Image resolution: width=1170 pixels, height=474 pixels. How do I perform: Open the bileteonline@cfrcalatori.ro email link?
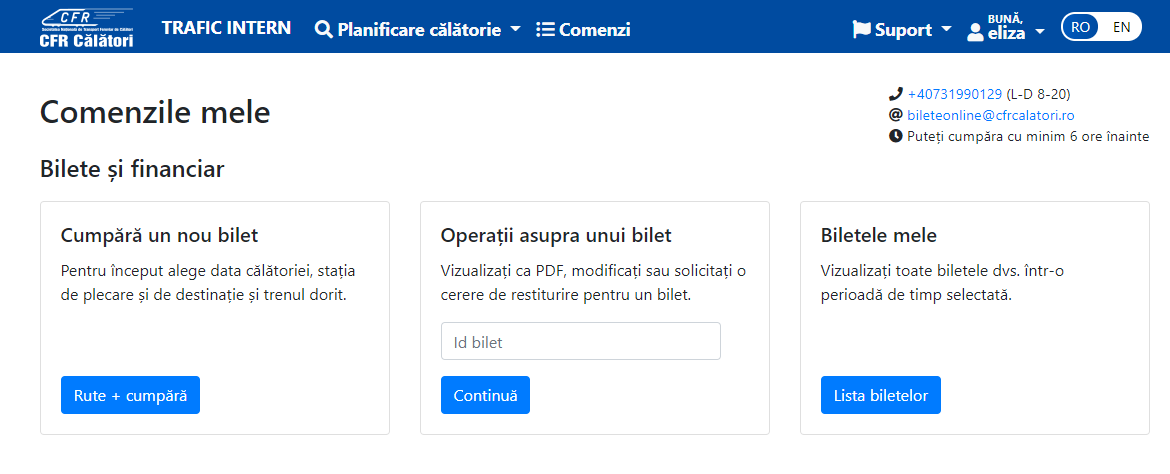coord(991,115)
